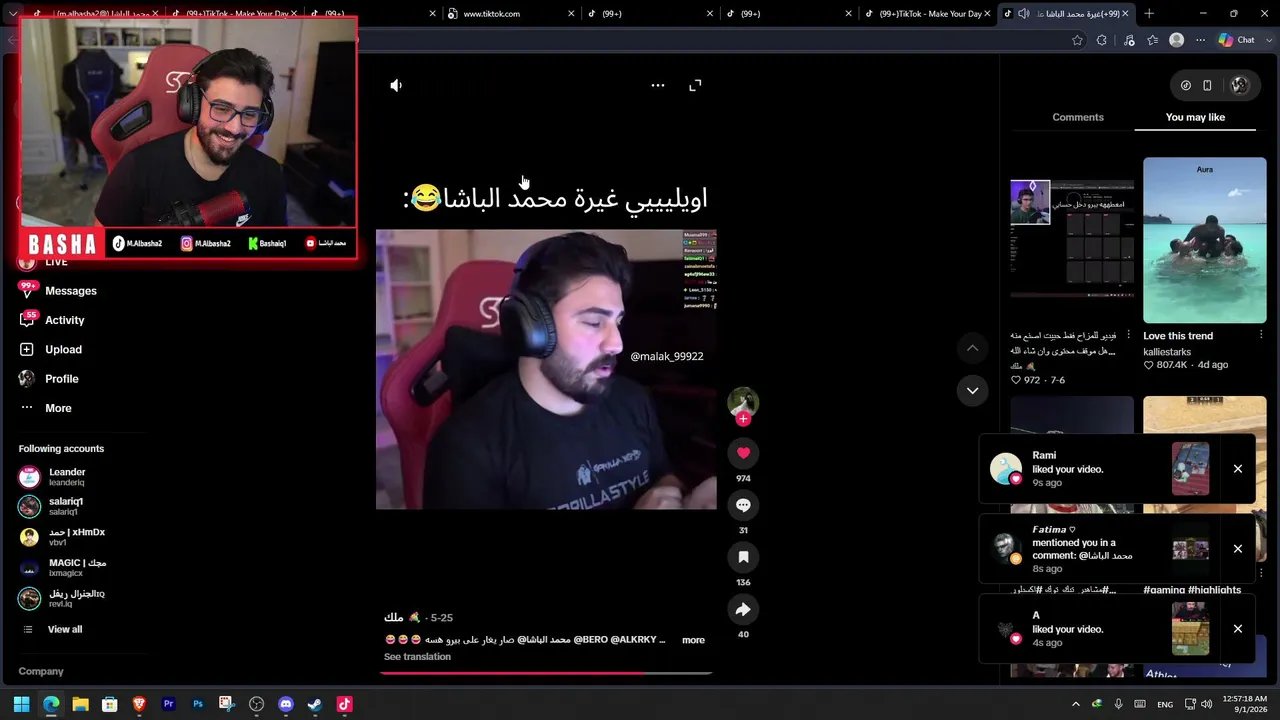Open the stream screenshot recommended thumbnail
The width and height of the screenshot is (1280, 720).
tap(1072, 240)
